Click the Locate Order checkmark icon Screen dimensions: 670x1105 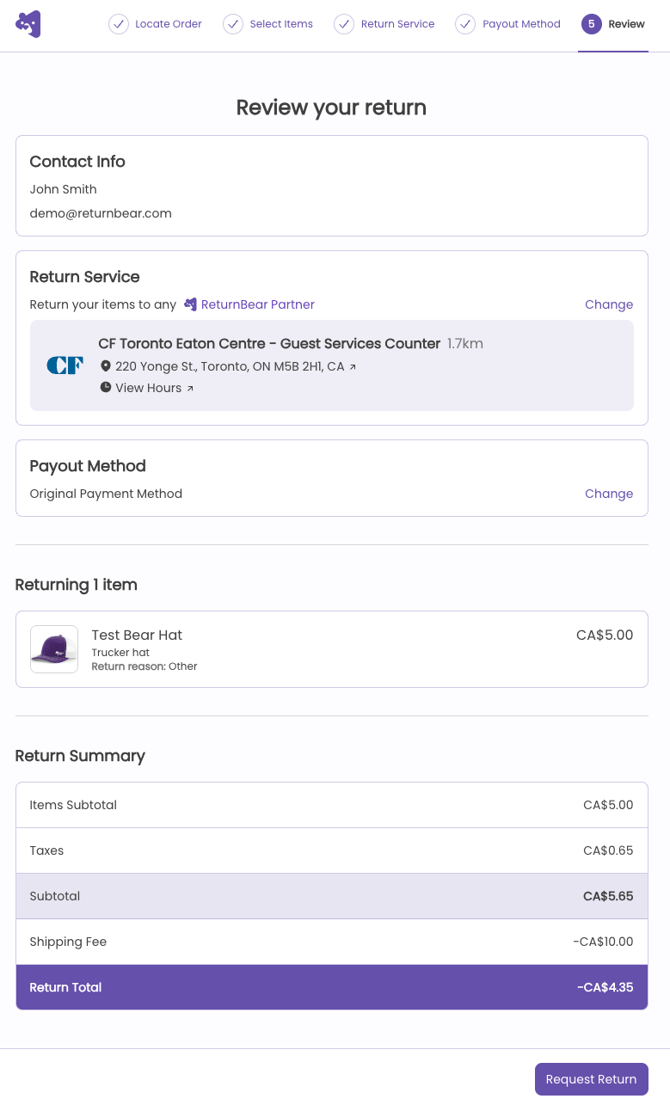118,24
